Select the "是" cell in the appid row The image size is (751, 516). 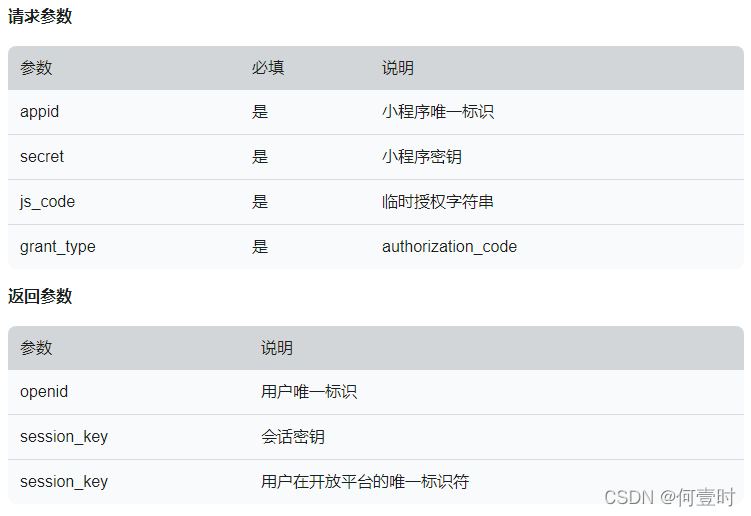(x=260, y=112)
